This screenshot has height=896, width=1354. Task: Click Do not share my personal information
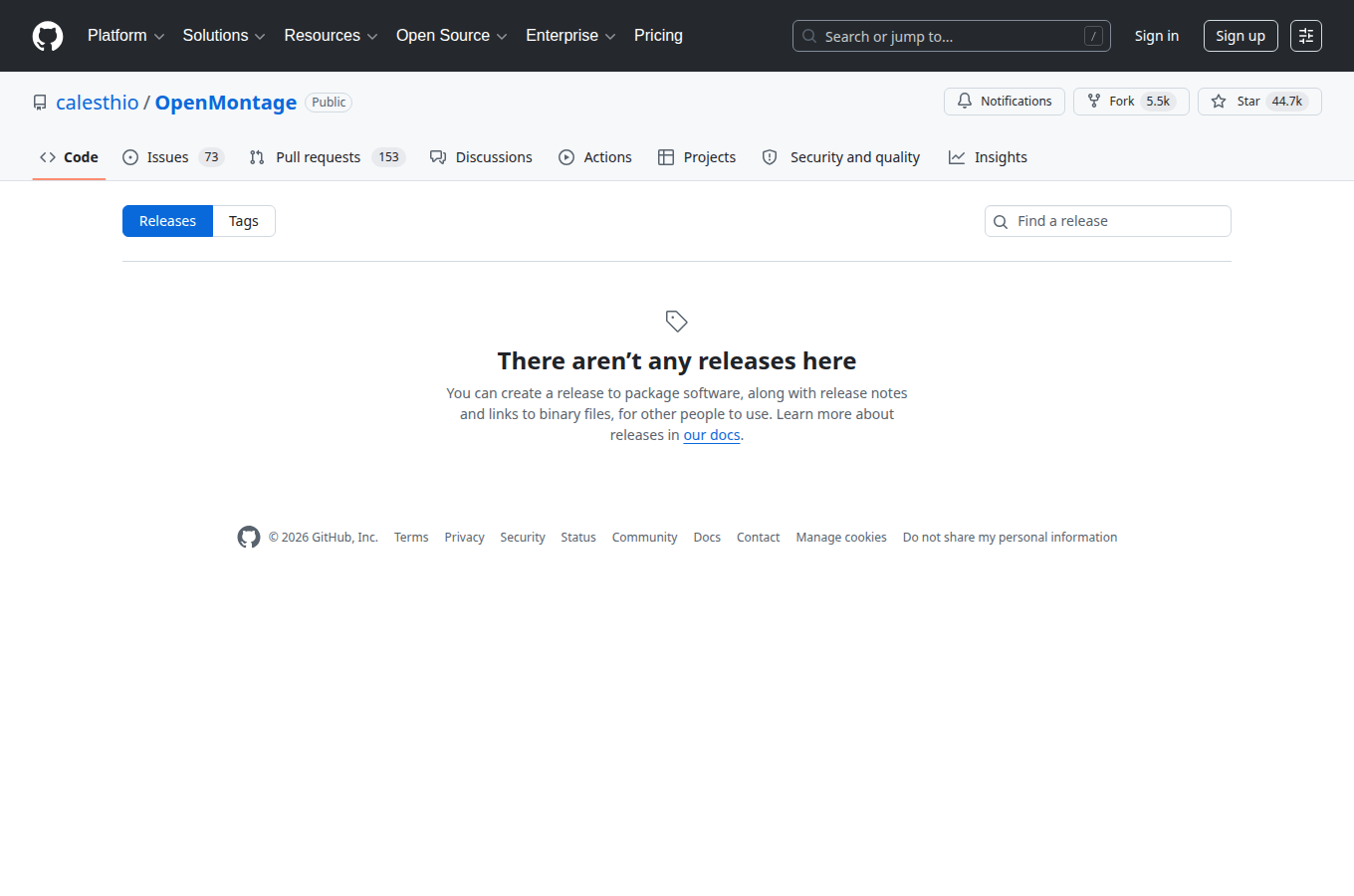coord(1010,538)
